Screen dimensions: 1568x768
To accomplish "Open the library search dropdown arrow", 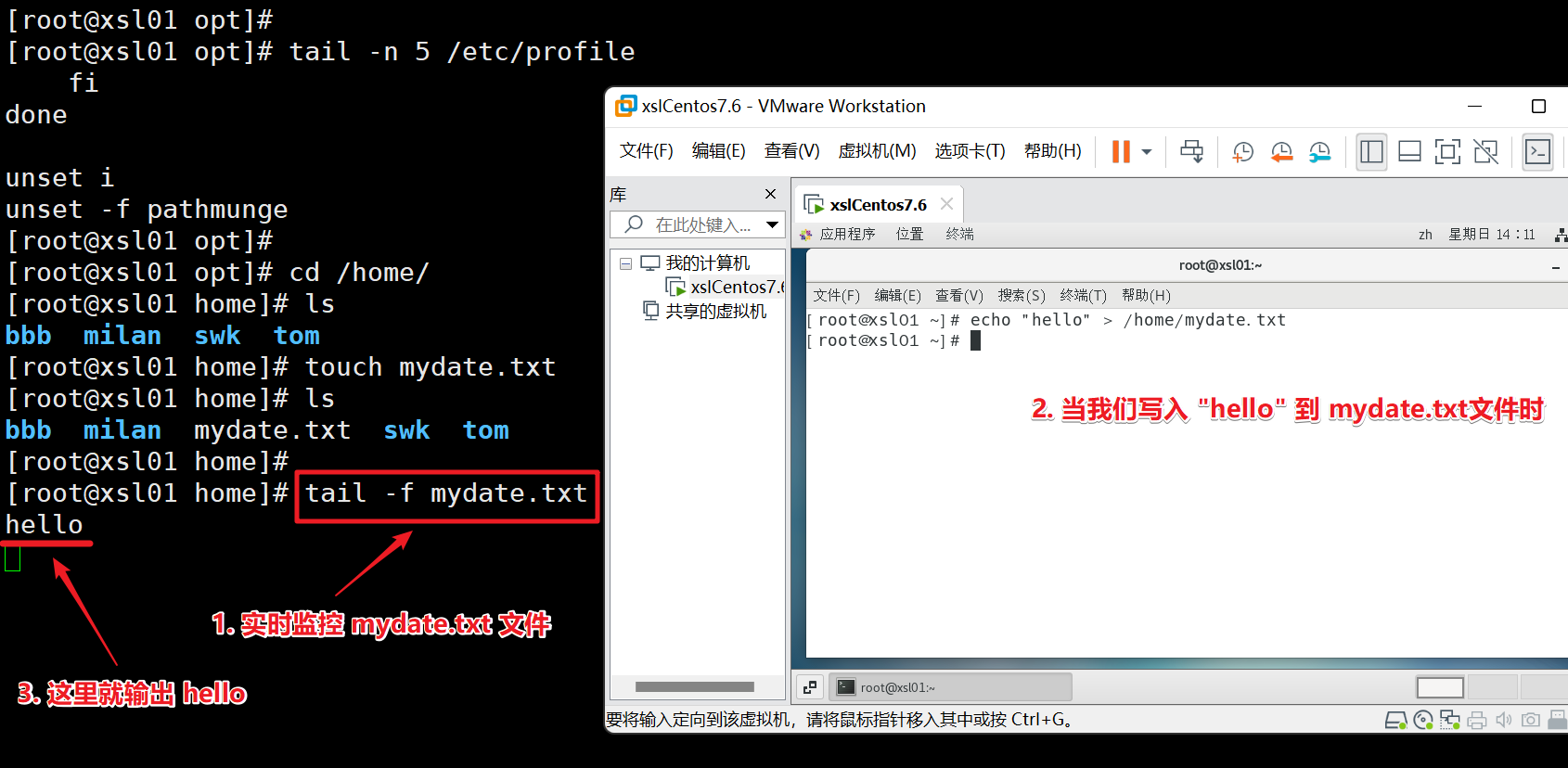I will point(772,224).
